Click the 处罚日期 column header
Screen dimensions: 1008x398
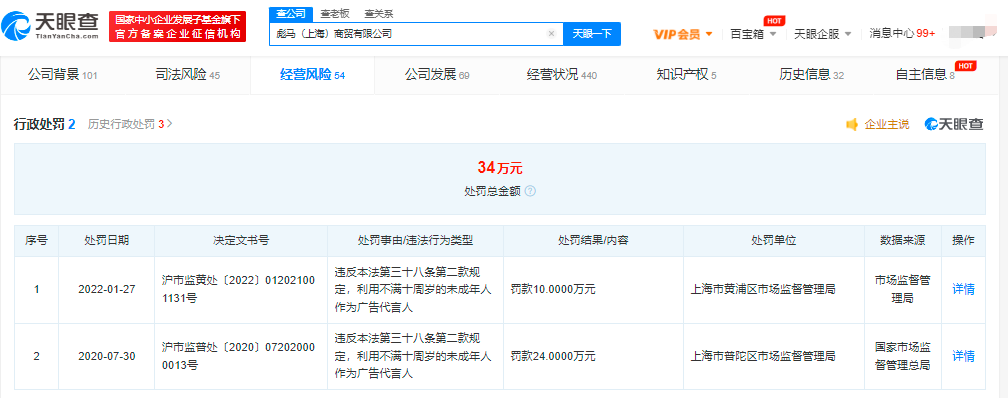(x=106, y=240)
